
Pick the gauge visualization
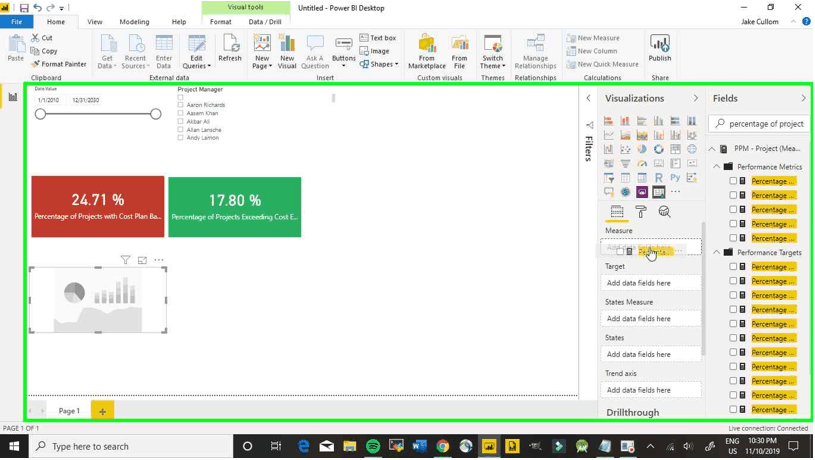tap(642, 164)
